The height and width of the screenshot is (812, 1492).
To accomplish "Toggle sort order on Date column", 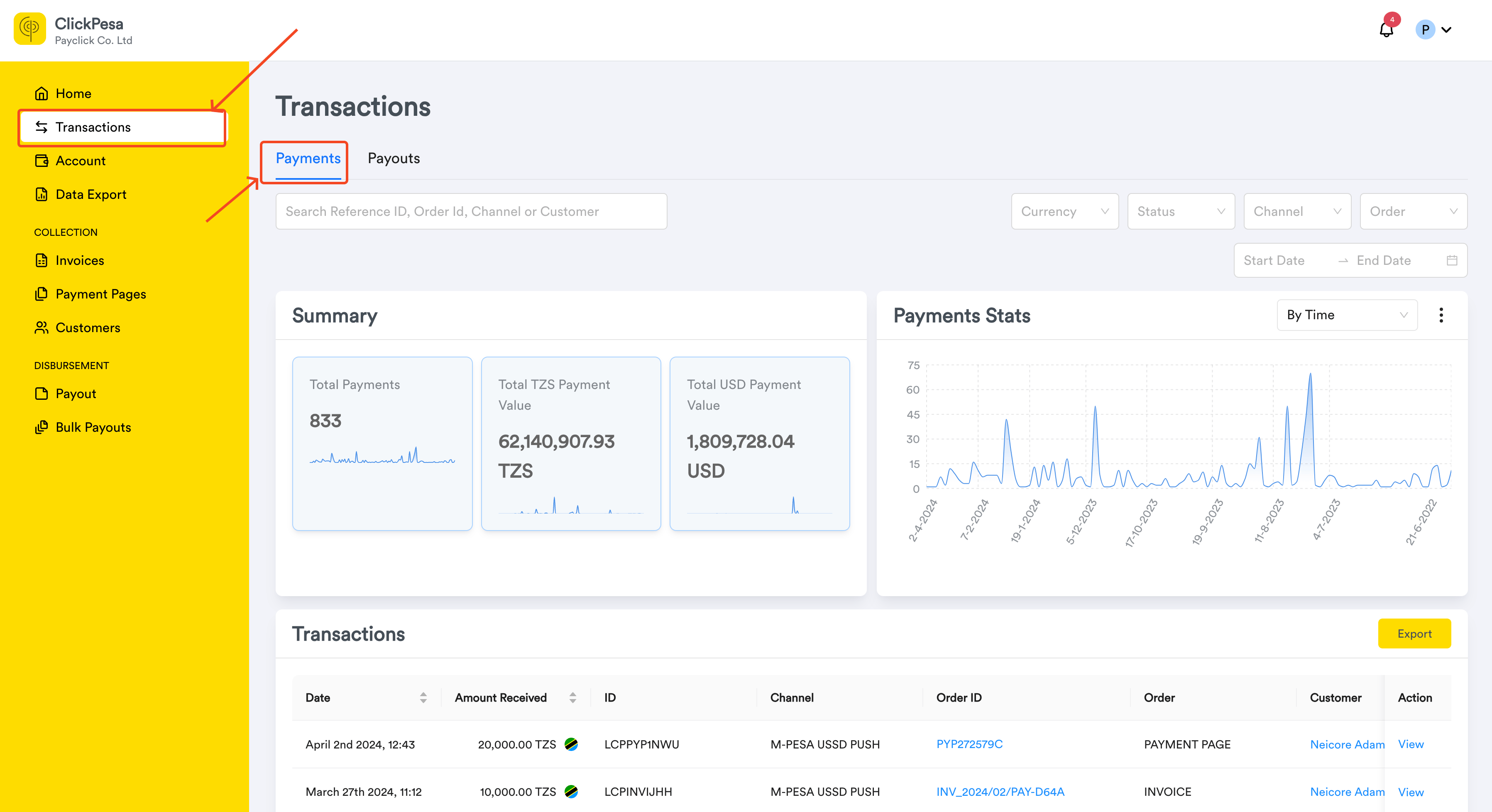I will click(x=423, y=698).
